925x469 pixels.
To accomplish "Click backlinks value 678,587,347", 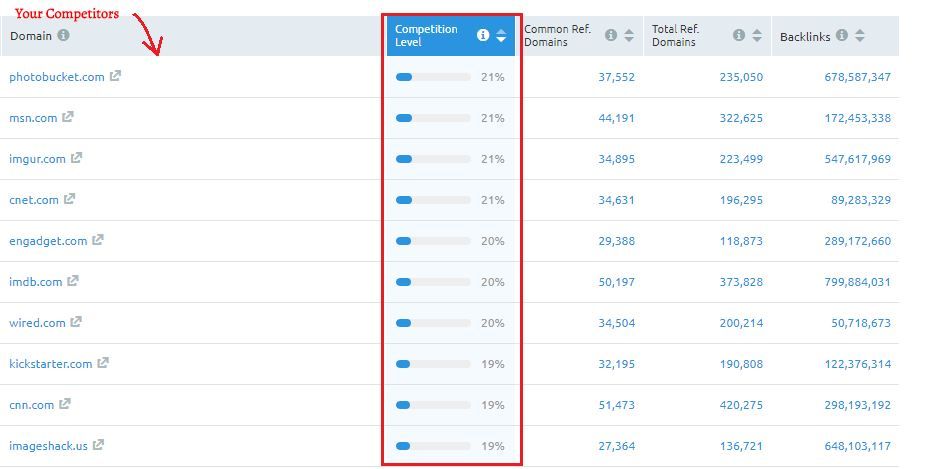I will pyautogui.click(x=858, y=77).
